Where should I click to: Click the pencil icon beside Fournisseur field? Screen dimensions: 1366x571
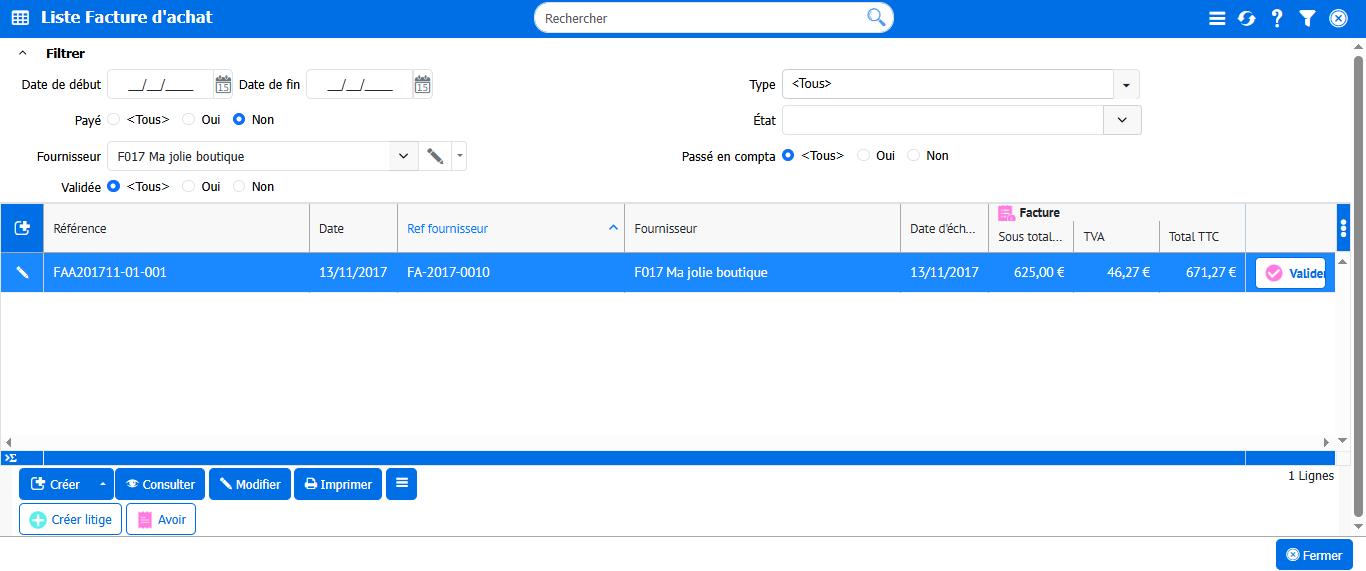434,156
